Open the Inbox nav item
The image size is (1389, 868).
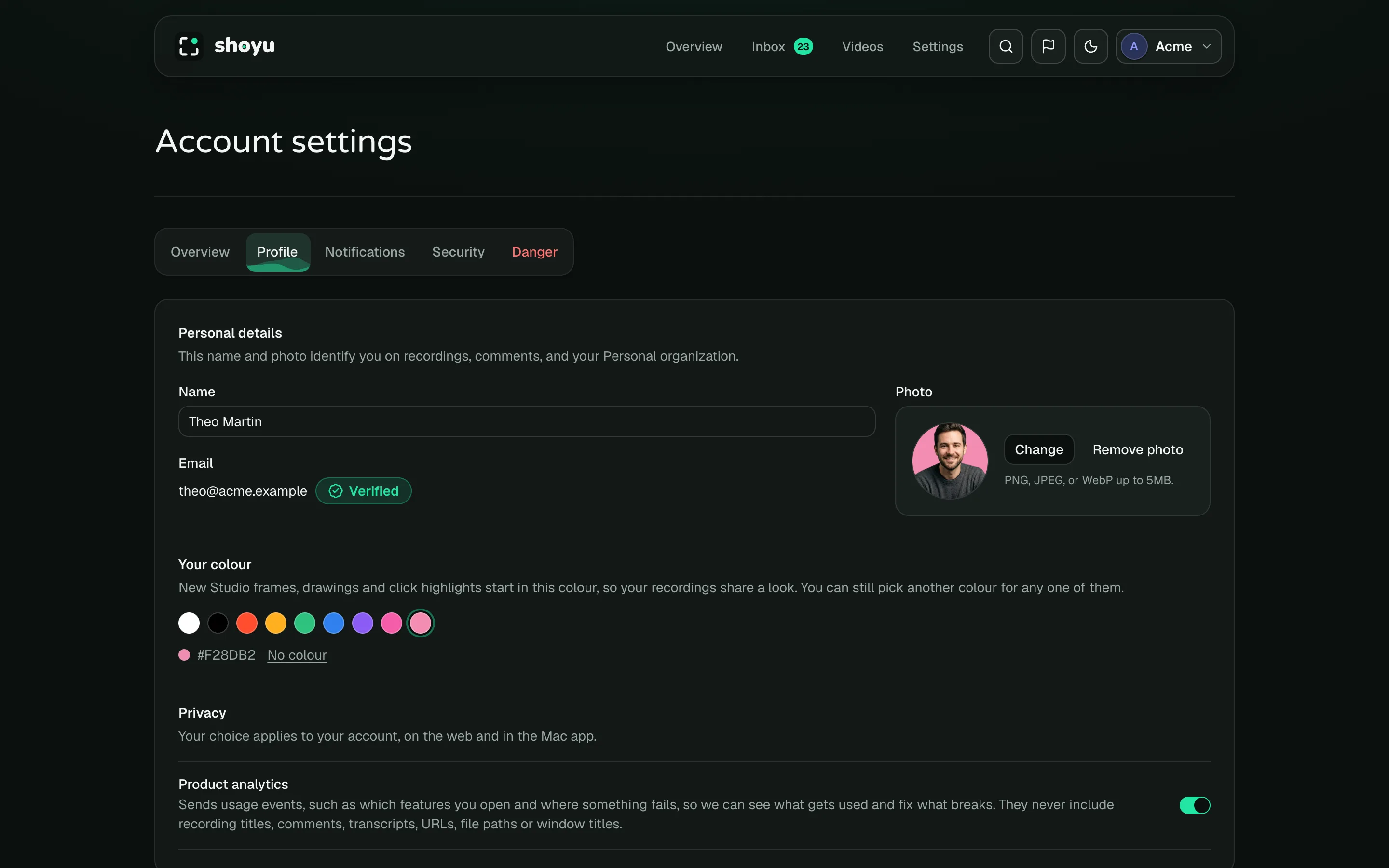pos(768,46)
